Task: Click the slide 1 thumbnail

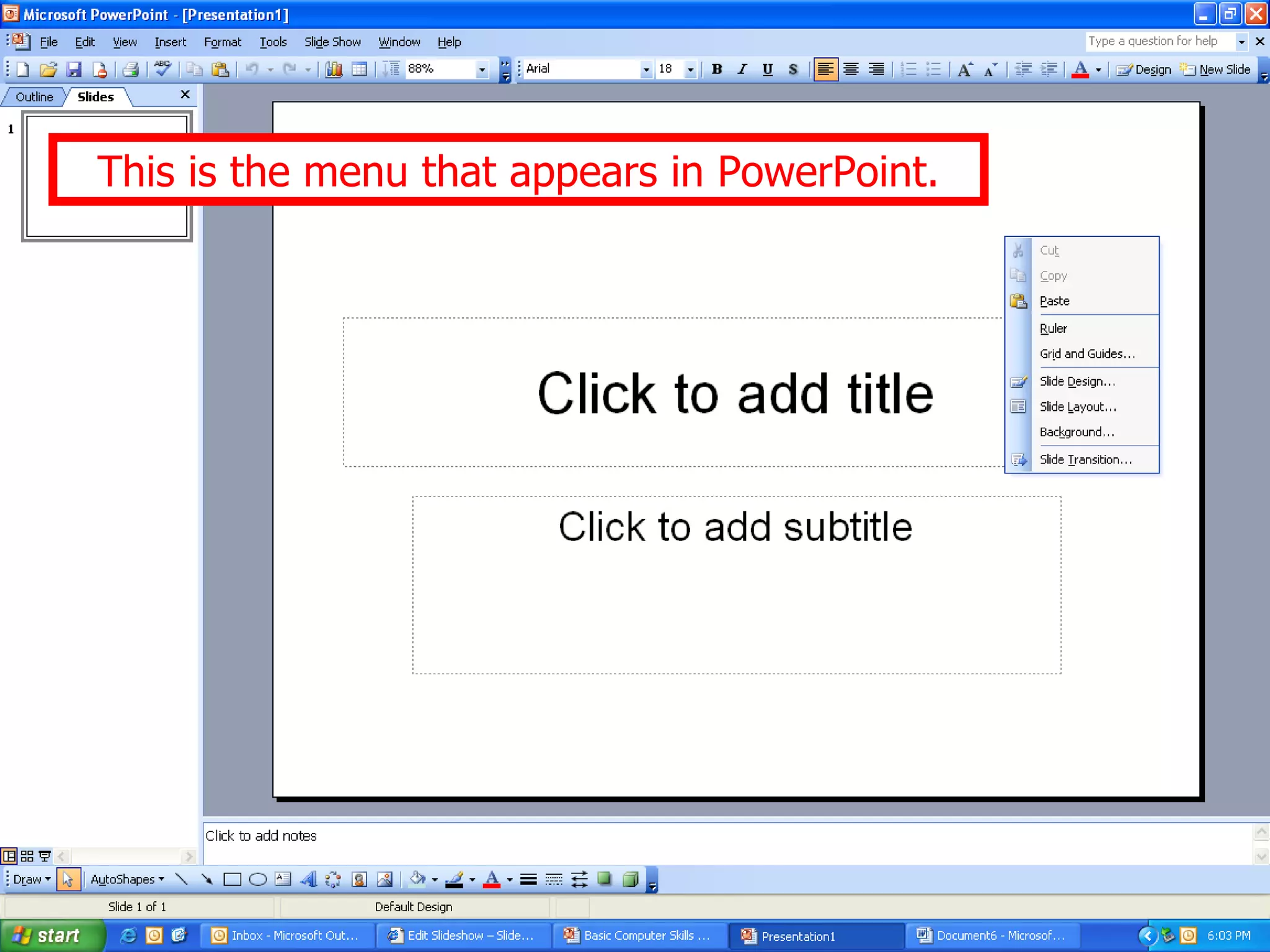Action: (x=107, y=177)
